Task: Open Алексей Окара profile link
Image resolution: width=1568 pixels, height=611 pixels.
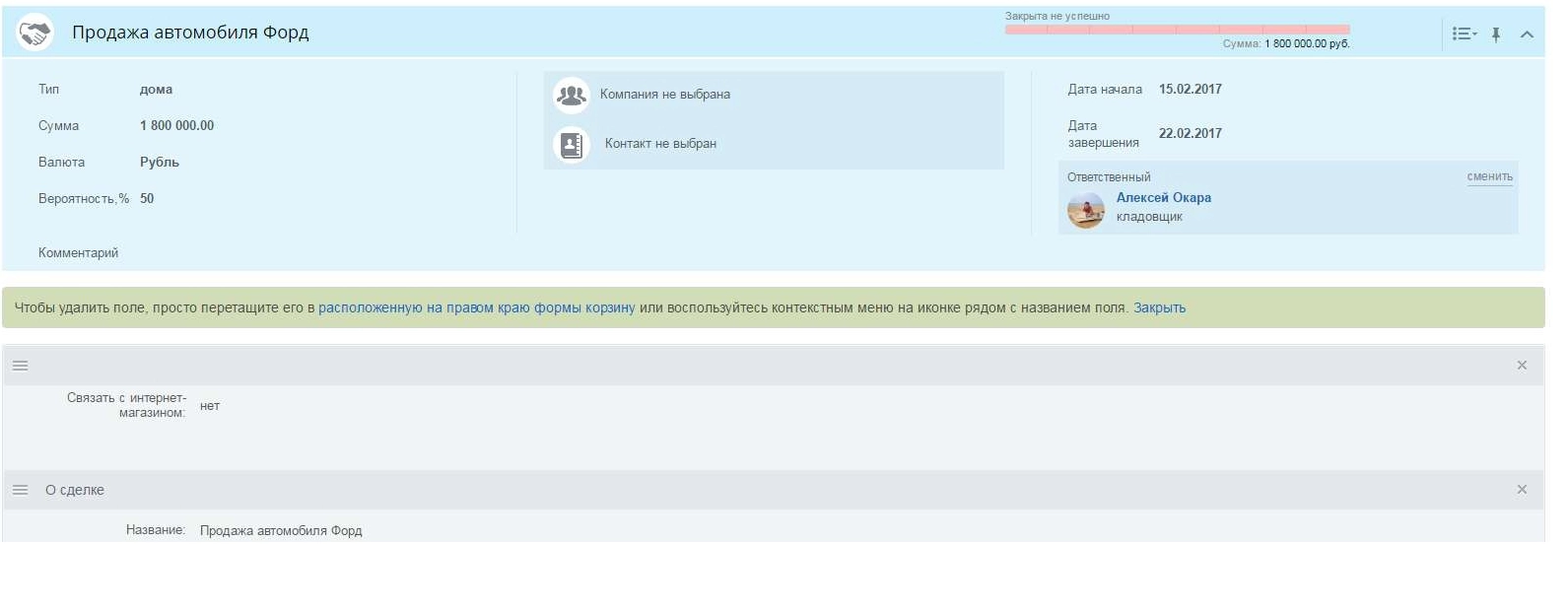Action: 1163,197
